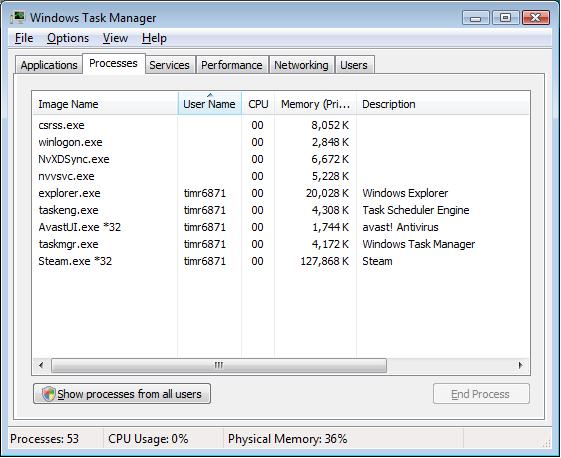Open the View menu
561x458 pixels.
pos(115,38)
